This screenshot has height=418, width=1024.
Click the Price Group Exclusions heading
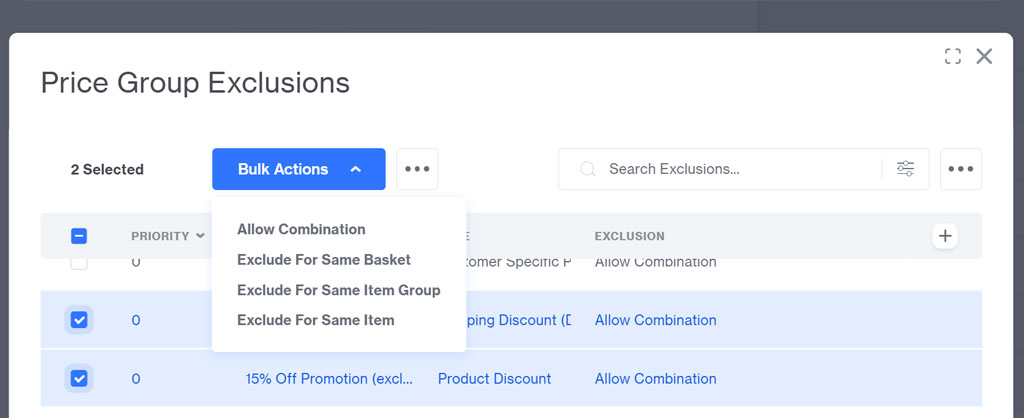tap(195, 84)
